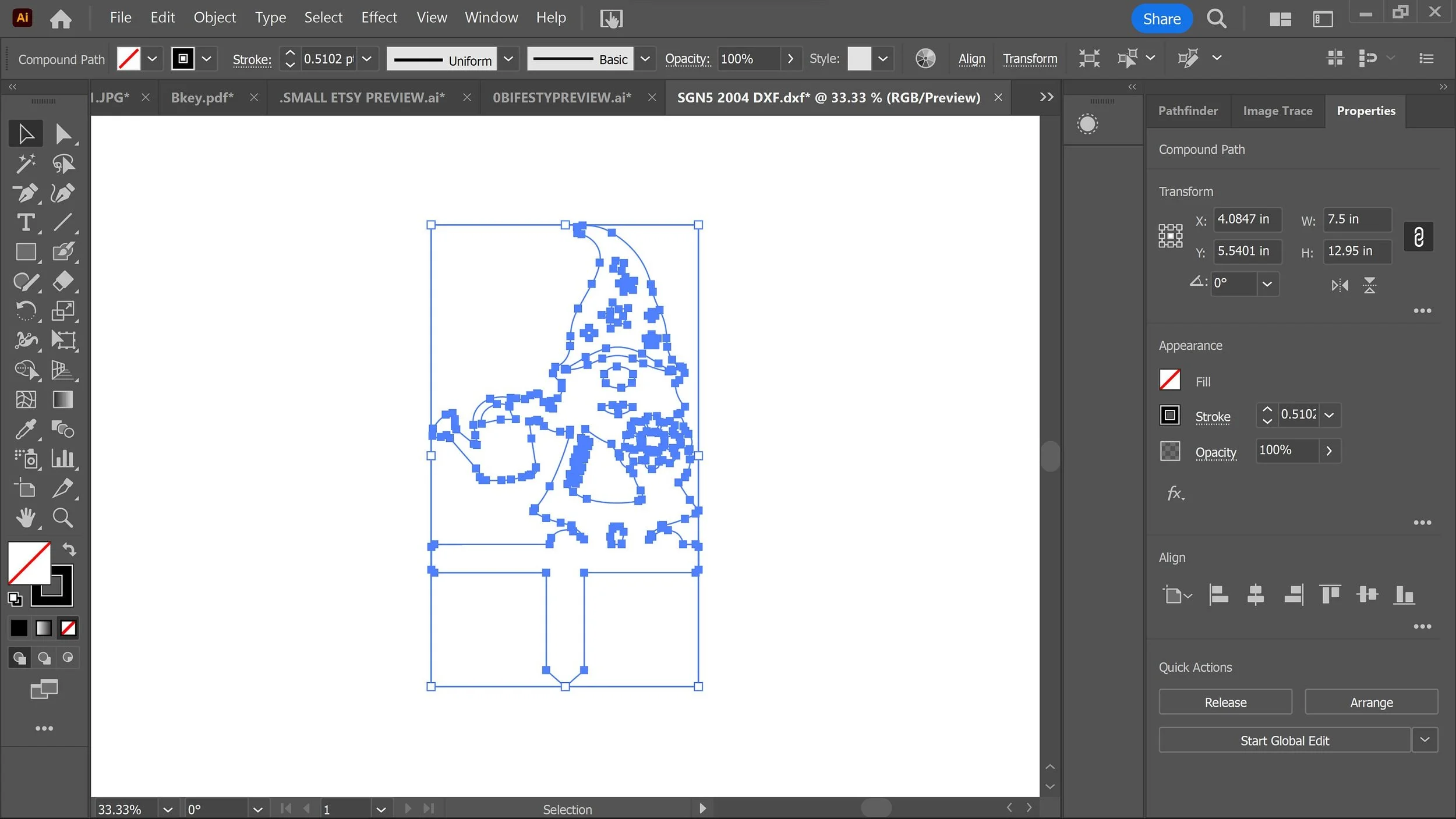The image size is (1456, 819).
Task: Swap fill and stroke colors
Action: point(69,549)
